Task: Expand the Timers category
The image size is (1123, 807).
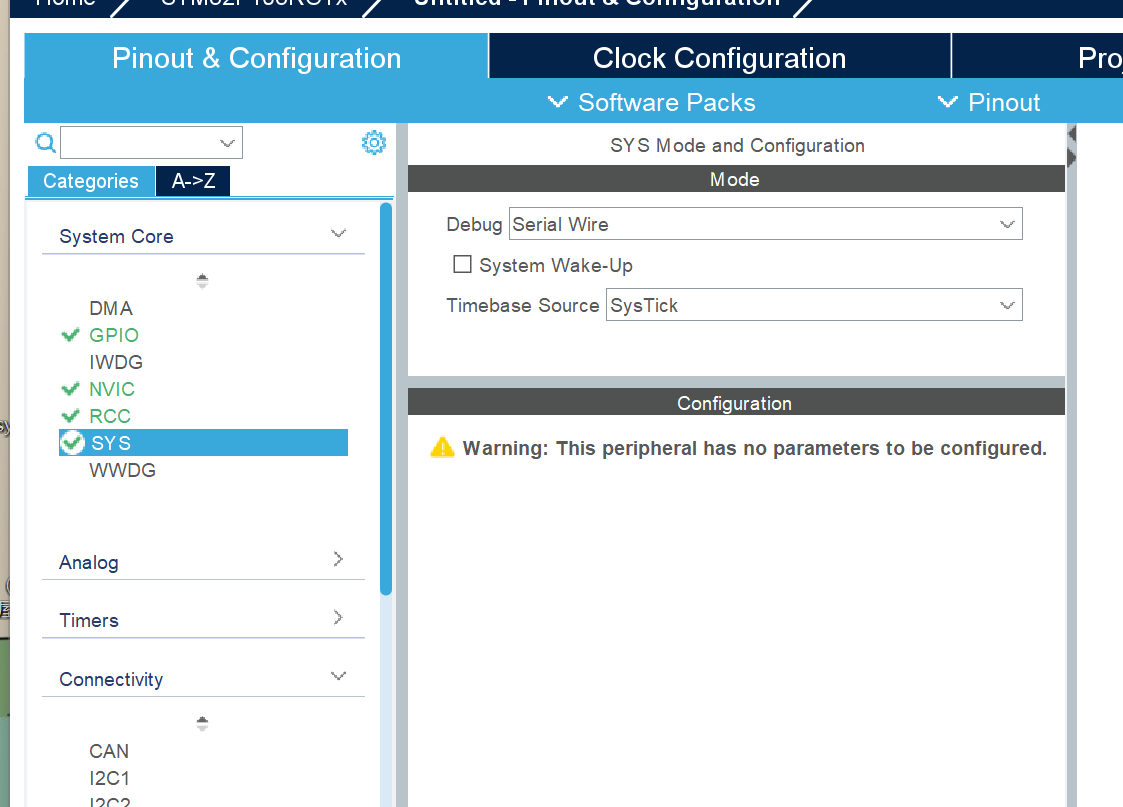Action: 203,619
